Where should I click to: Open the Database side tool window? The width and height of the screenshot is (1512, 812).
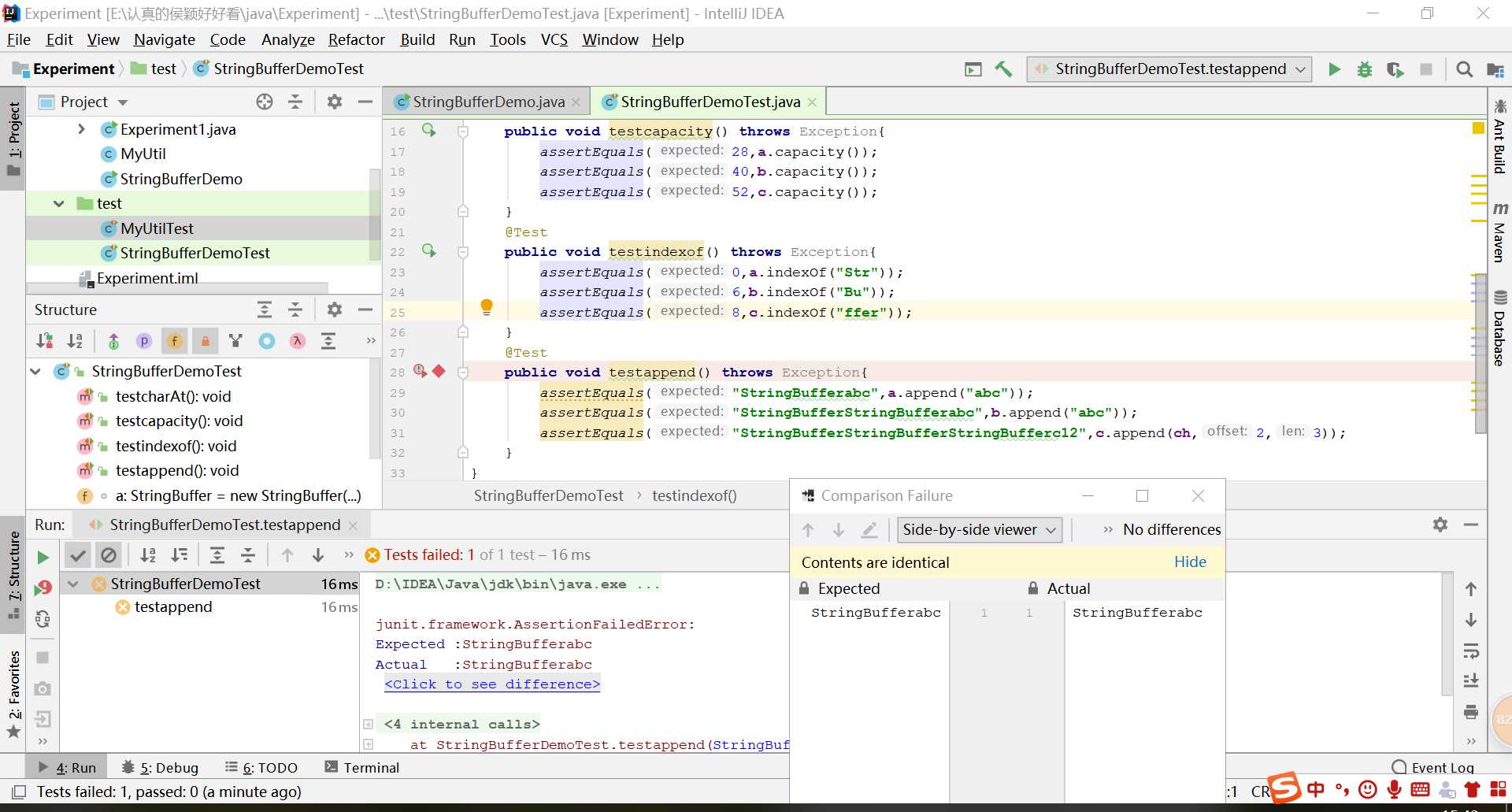pos(1499,328)
